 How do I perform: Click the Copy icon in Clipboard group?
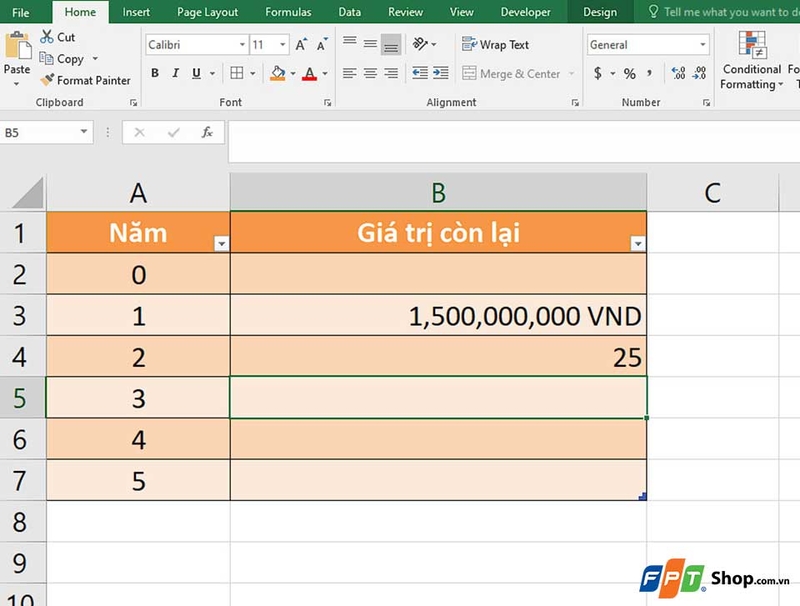pos(47,58)
